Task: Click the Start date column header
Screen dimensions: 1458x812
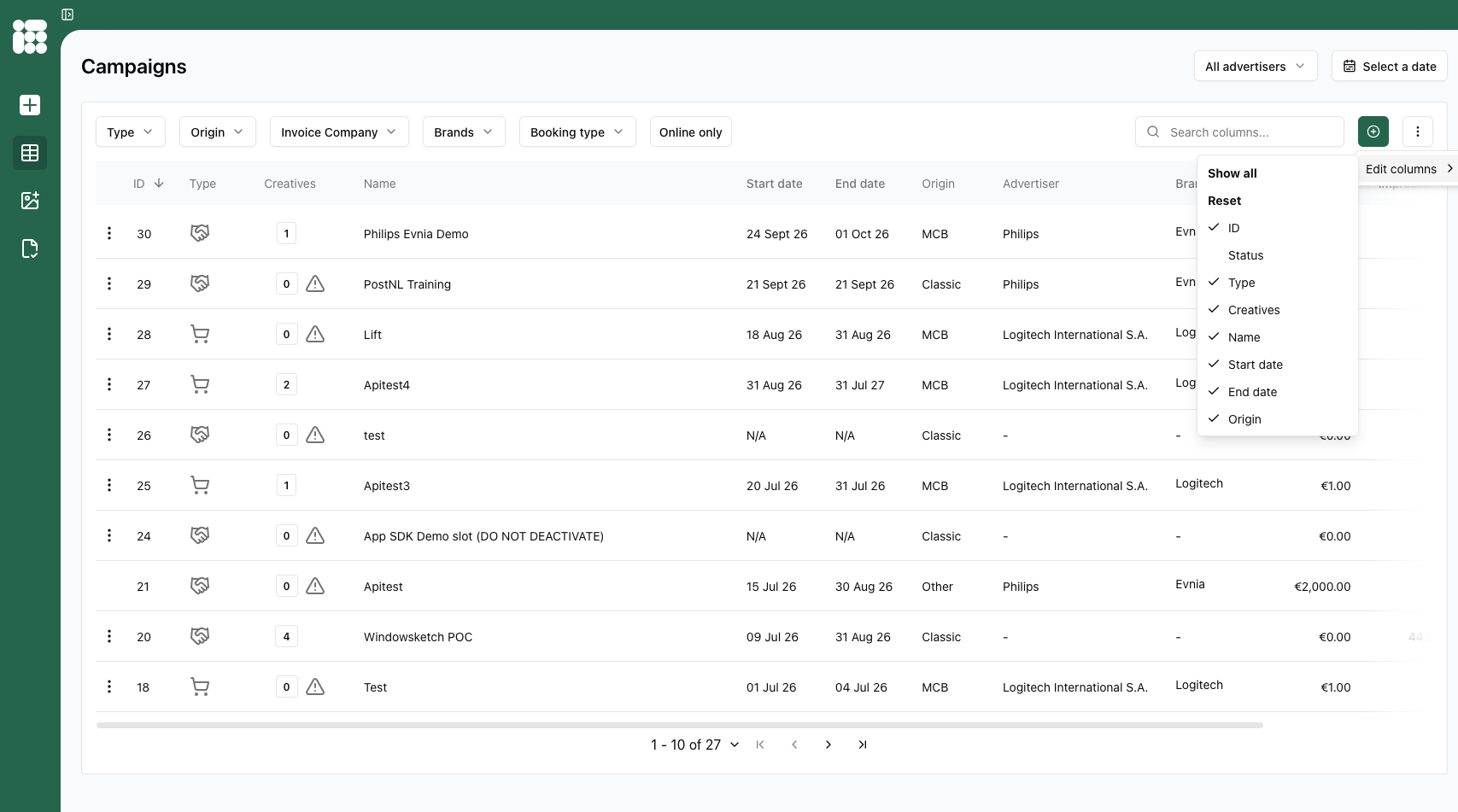Action: [x=775, y=184]
